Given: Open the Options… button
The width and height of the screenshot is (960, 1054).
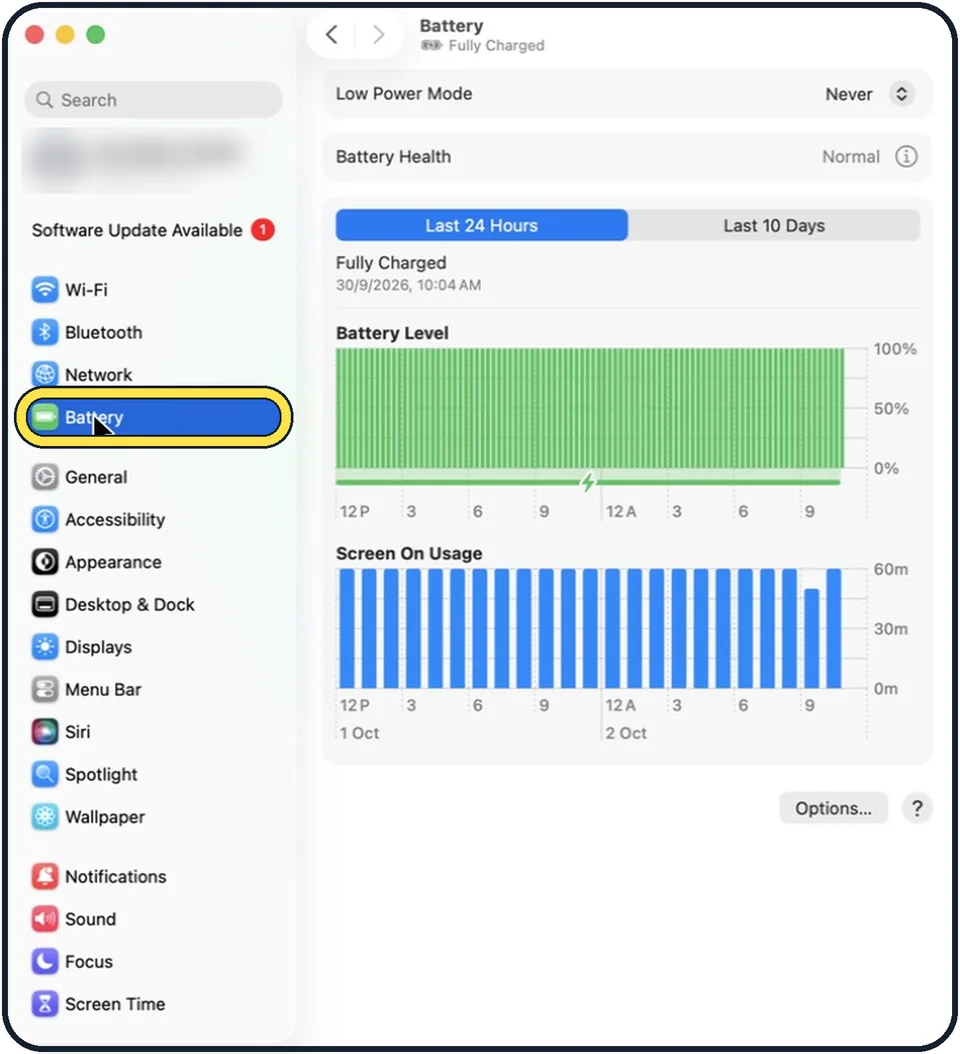Looking at the screenshot, I should pyautogui.click(x=833, y=808).
